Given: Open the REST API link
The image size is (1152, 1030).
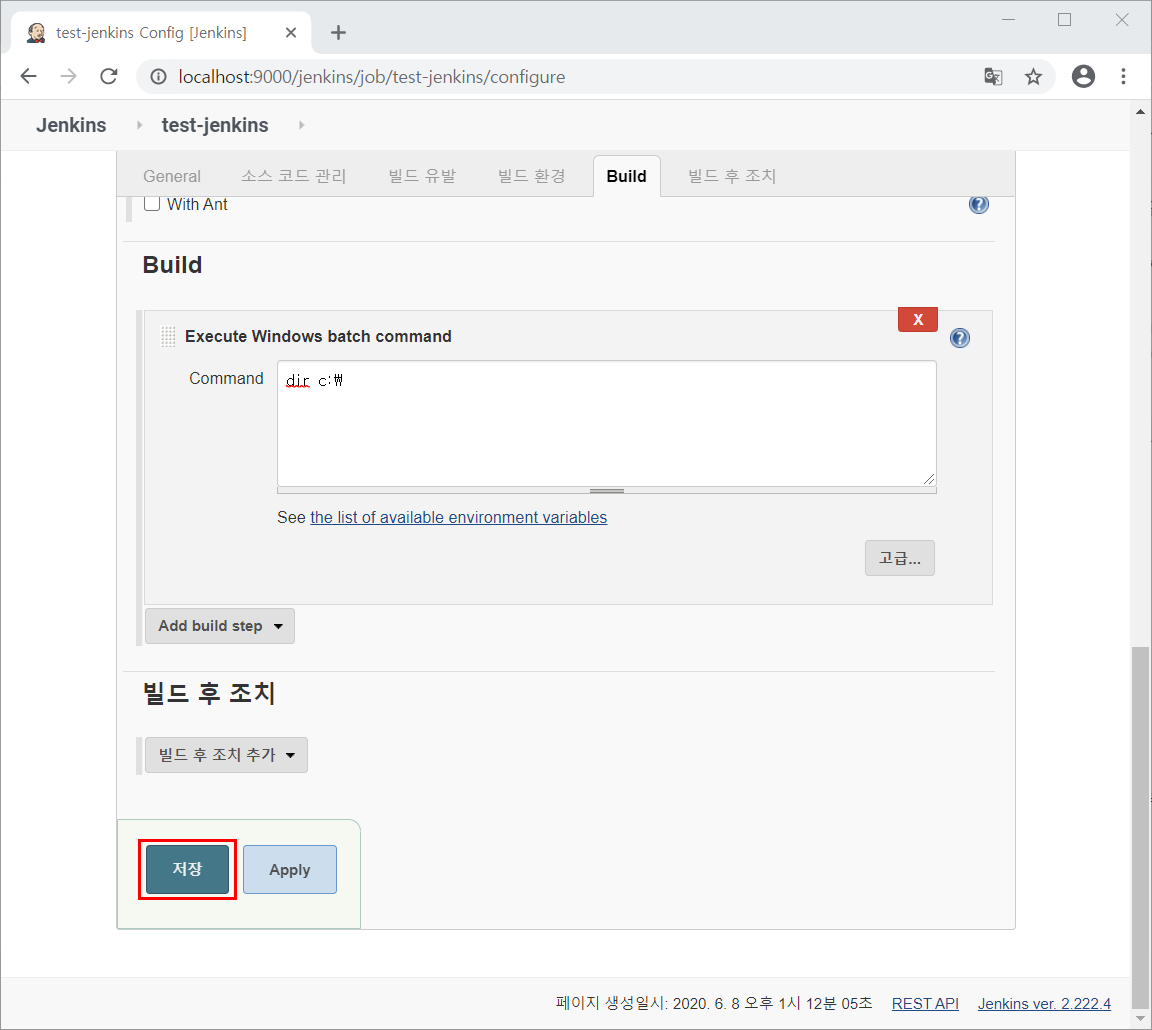Looking at the screenshot, I should pyautogui.click(x=925, y=1004).
